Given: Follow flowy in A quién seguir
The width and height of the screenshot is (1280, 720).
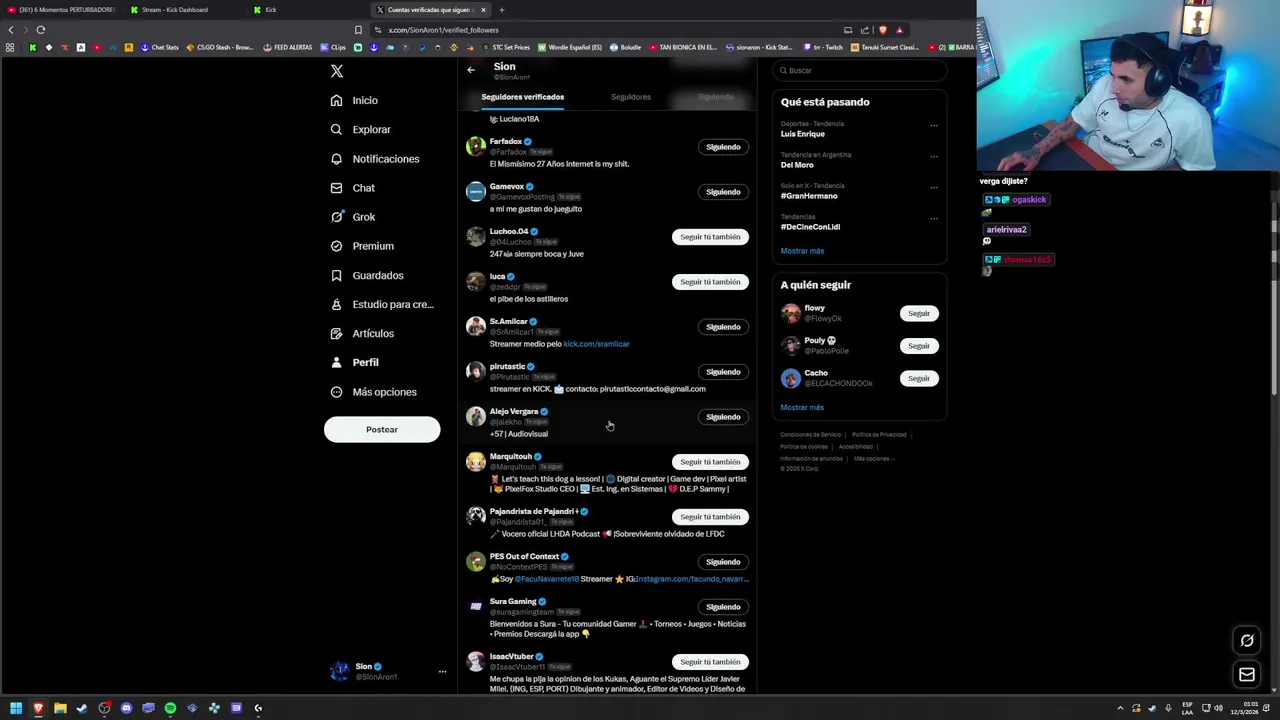Looking at the screenshot, I should pyautogui.click(x=919, y=314).
